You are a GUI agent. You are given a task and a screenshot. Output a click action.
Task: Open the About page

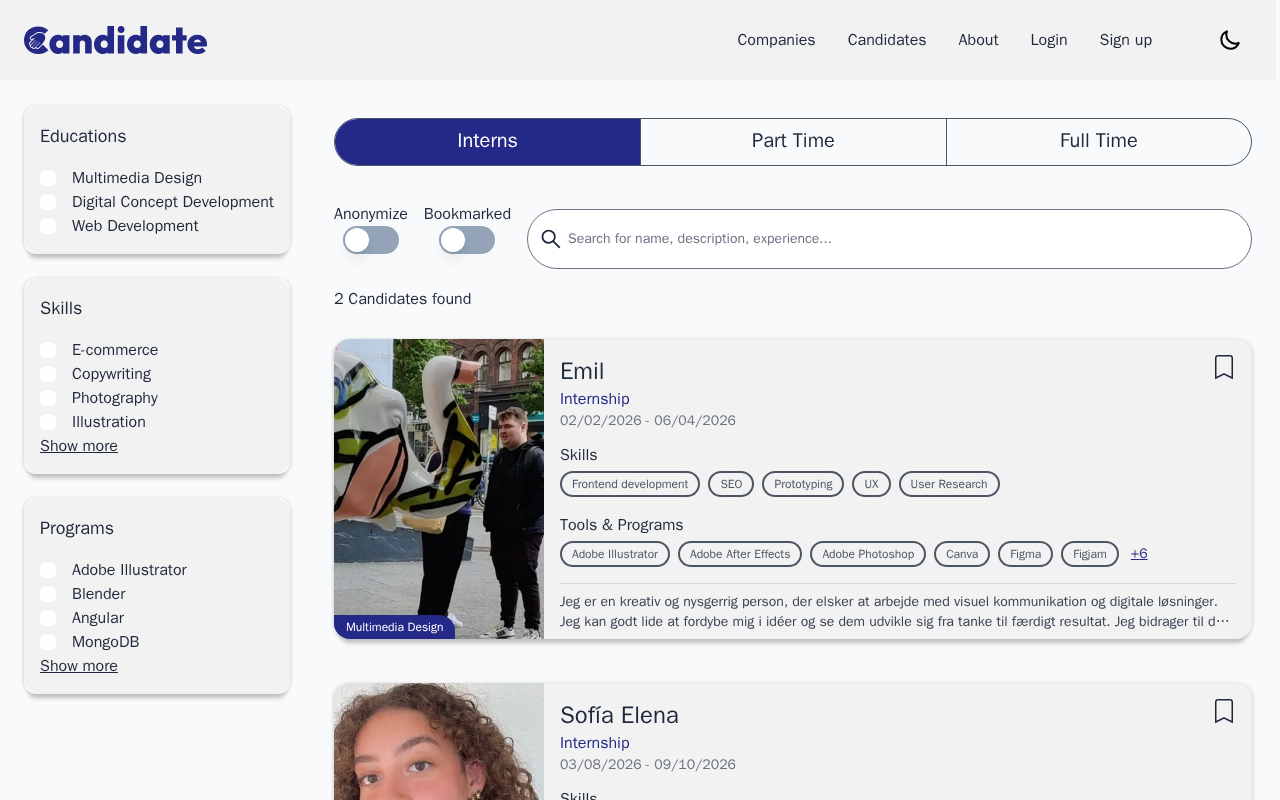click(x=978, y=40)
